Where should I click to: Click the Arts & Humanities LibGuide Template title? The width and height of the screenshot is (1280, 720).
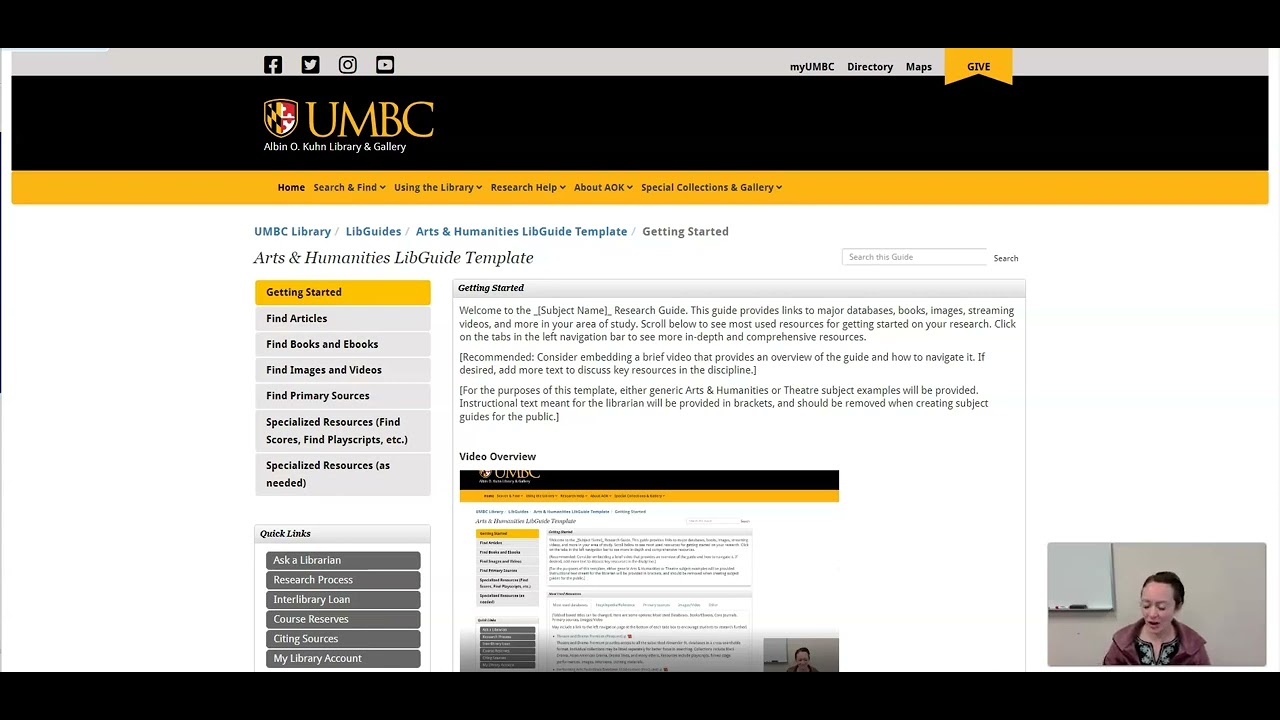(393, 258)
